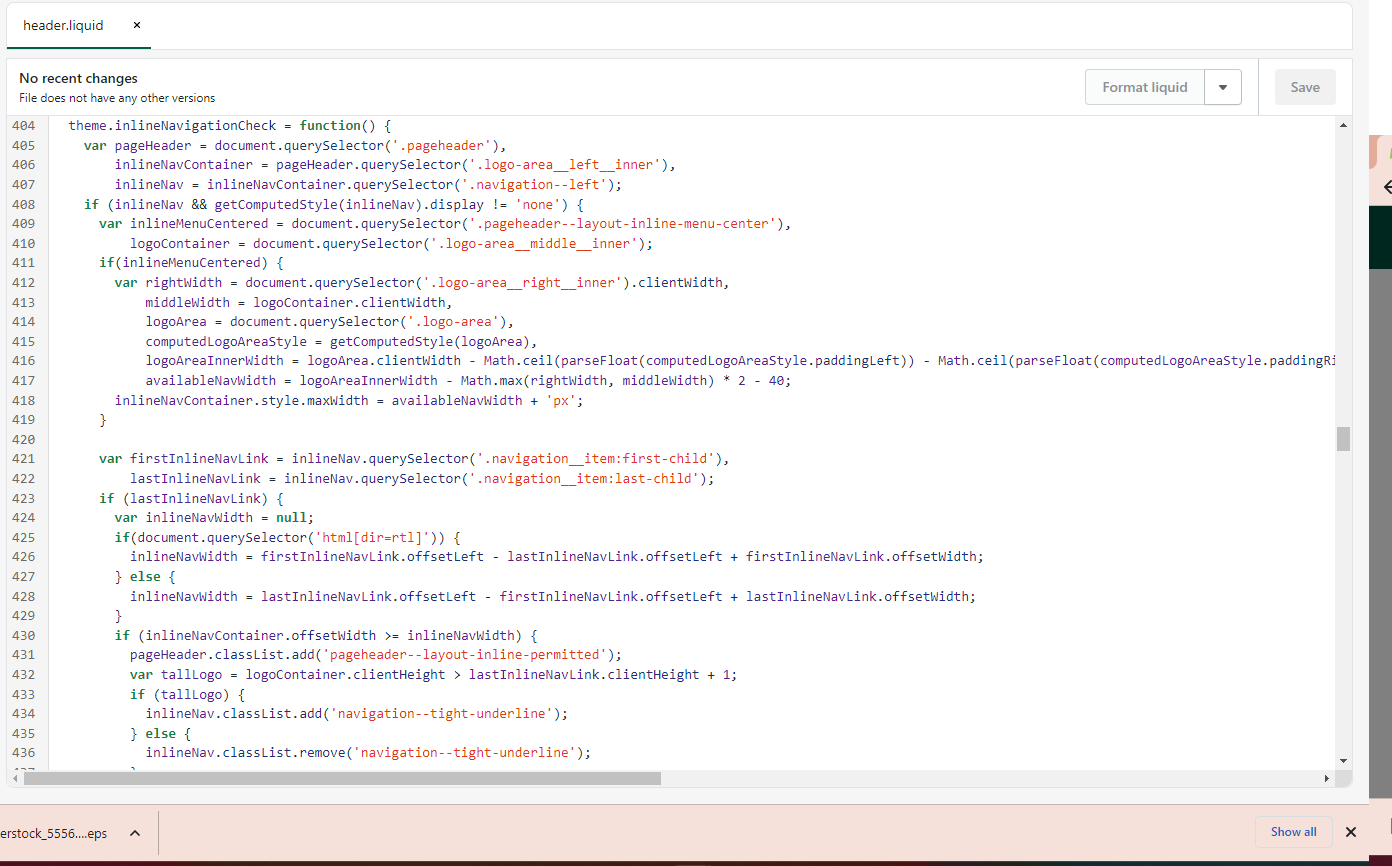Click the horizontal scrollbar thumb below the code
This screenshot has height=866, width=1392.
coord(342,778)
